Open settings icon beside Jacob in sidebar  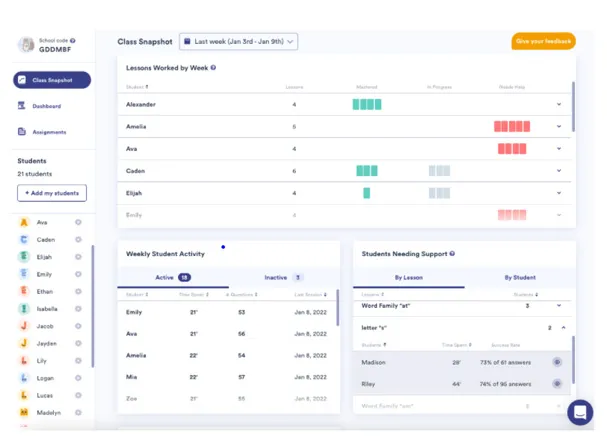[78, 325]
